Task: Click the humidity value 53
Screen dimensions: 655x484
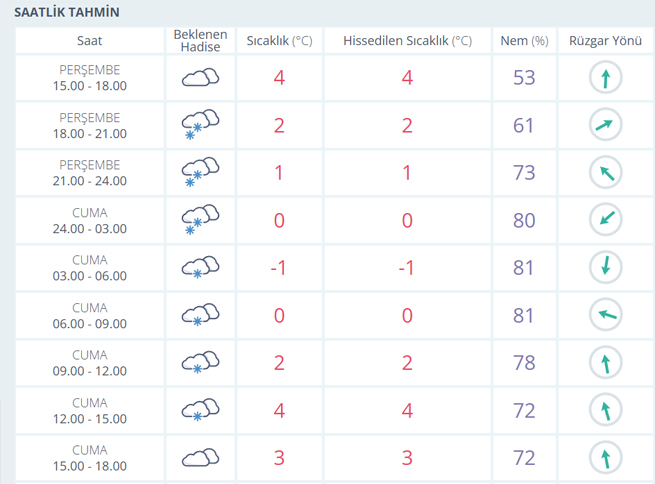Action: tap(524, 78)
